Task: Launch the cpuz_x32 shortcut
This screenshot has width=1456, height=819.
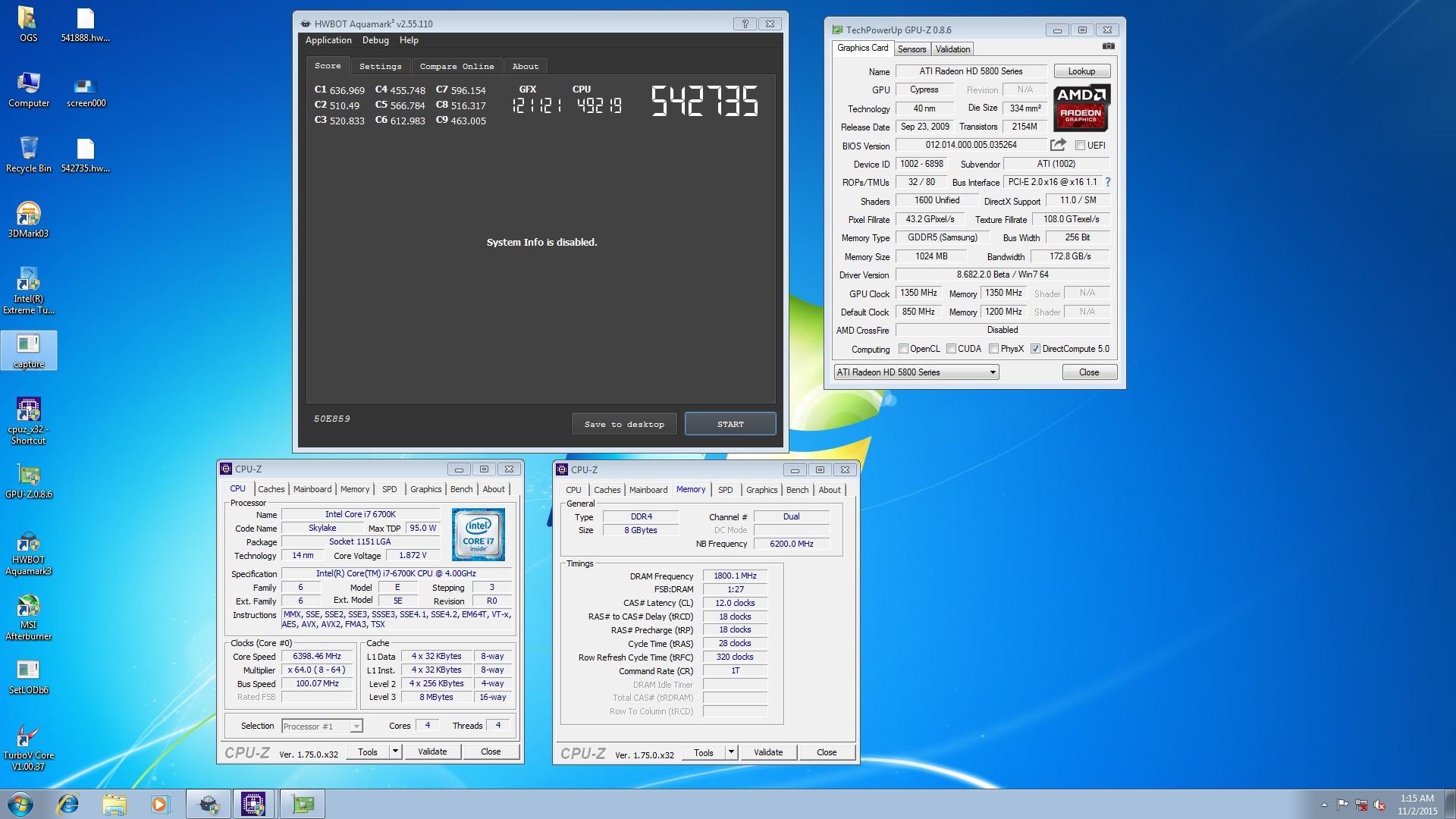Action: coord(28,421)
